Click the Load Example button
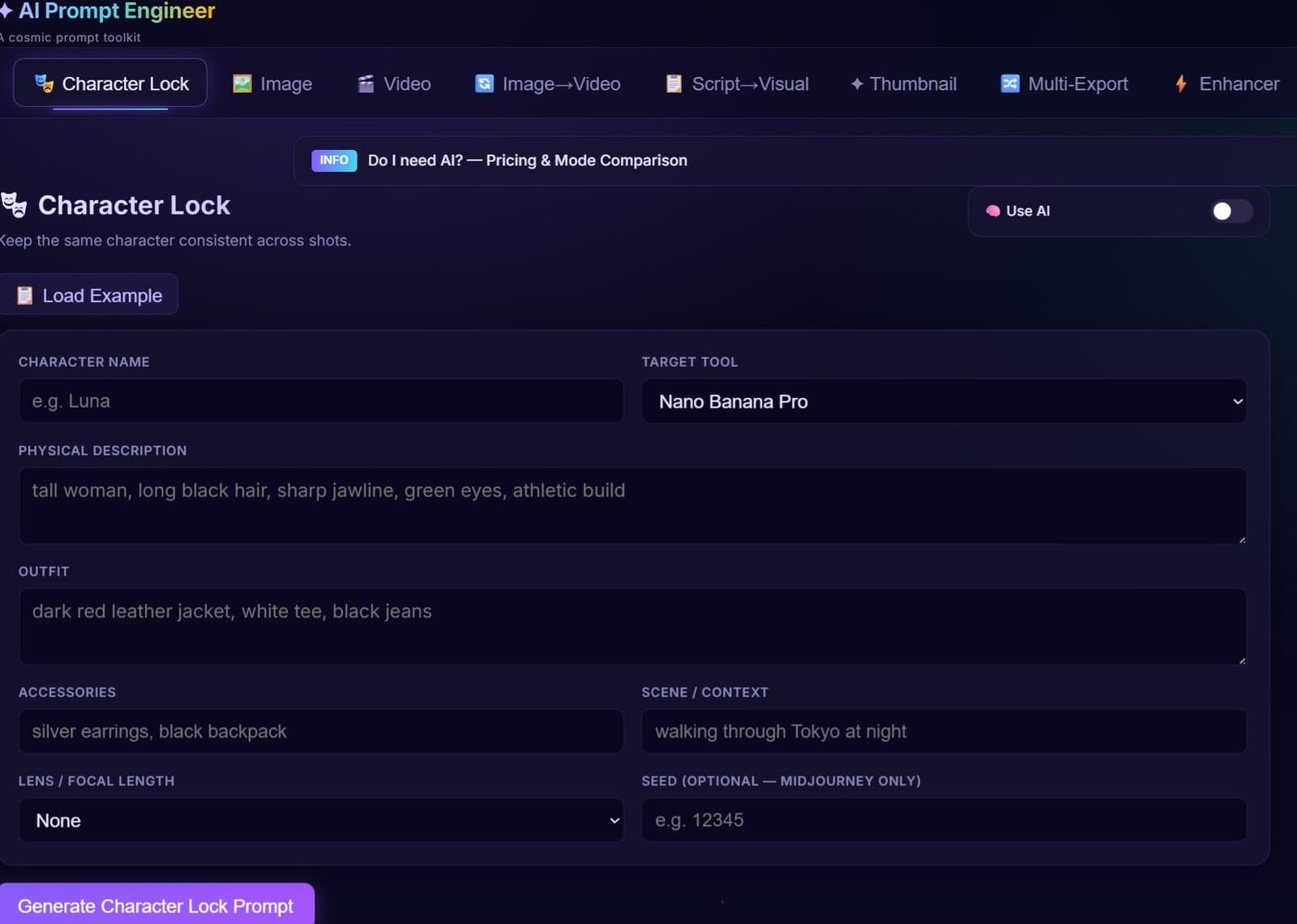Image resolution: width=1297 pixels, height=924 pixels. 89,294
